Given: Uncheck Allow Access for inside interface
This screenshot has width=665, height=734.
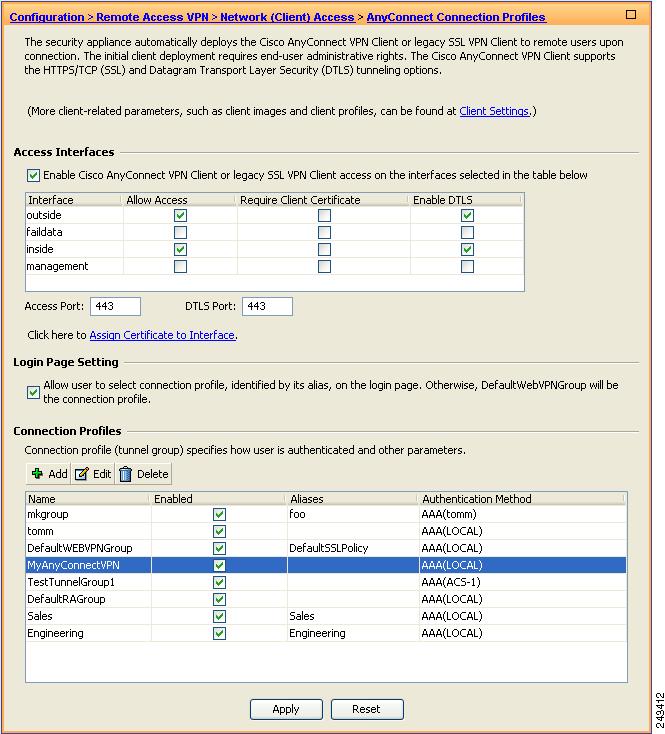Looking at the screenshot, I should point(180,249).
